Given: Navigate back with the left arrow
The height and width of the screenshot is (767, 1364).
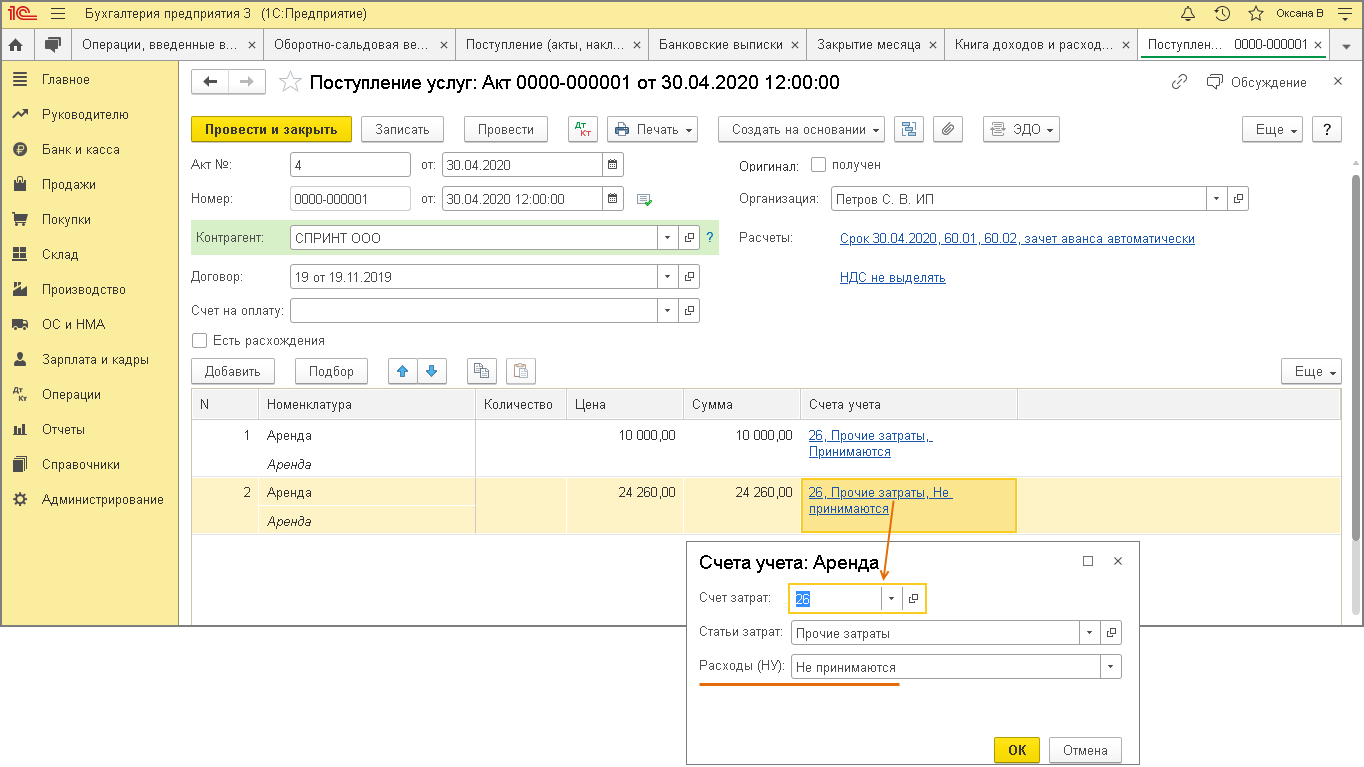Looking at the screenshot, I should 210,82.
